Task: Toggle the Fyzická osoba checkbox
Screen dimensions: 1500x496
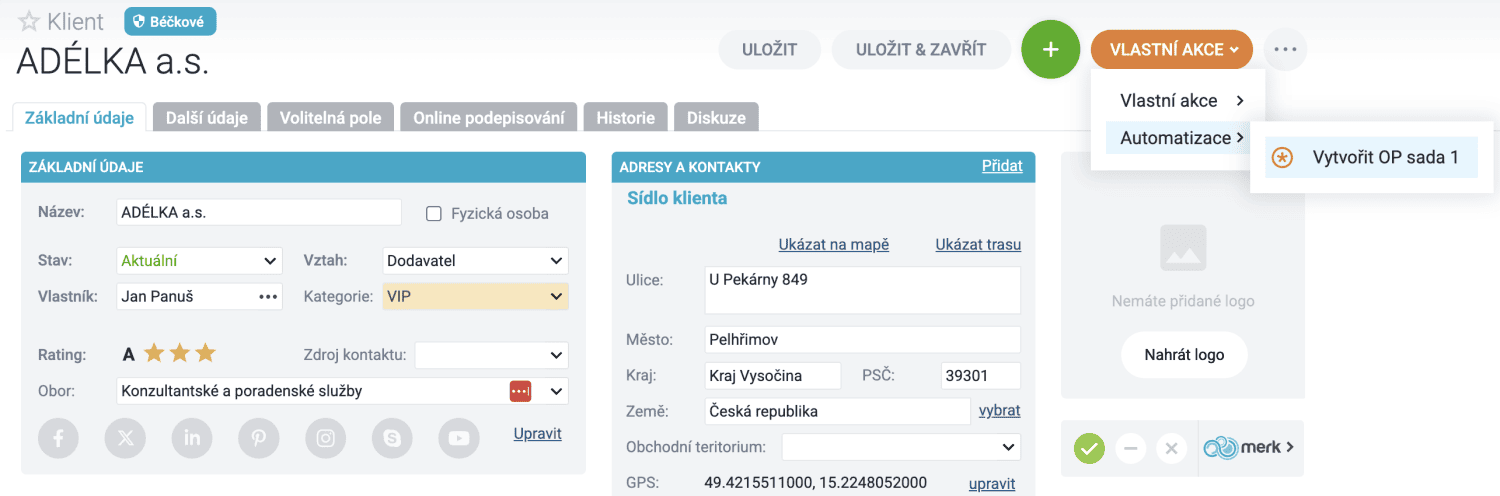Action: [434, 213]
